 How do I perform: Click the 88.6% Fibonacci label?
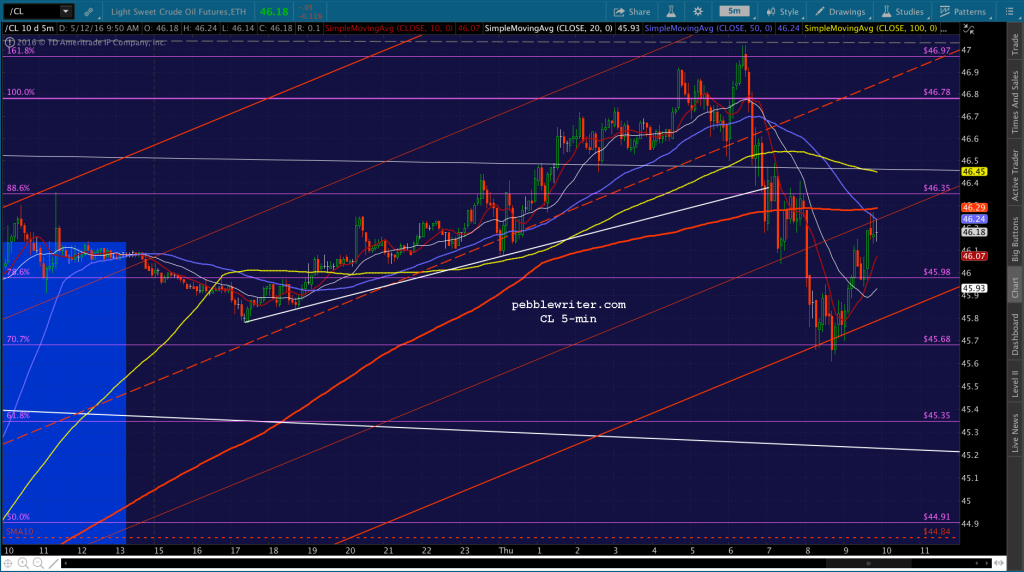[18, 188]
